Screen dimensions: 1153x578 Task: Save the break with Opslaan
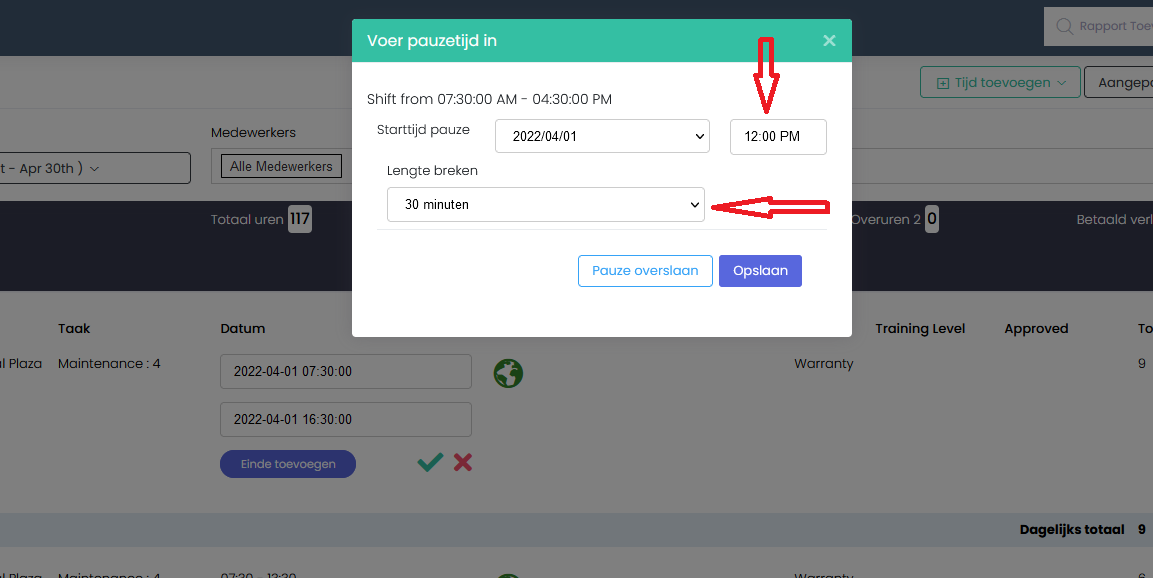(x=760, y=271)
